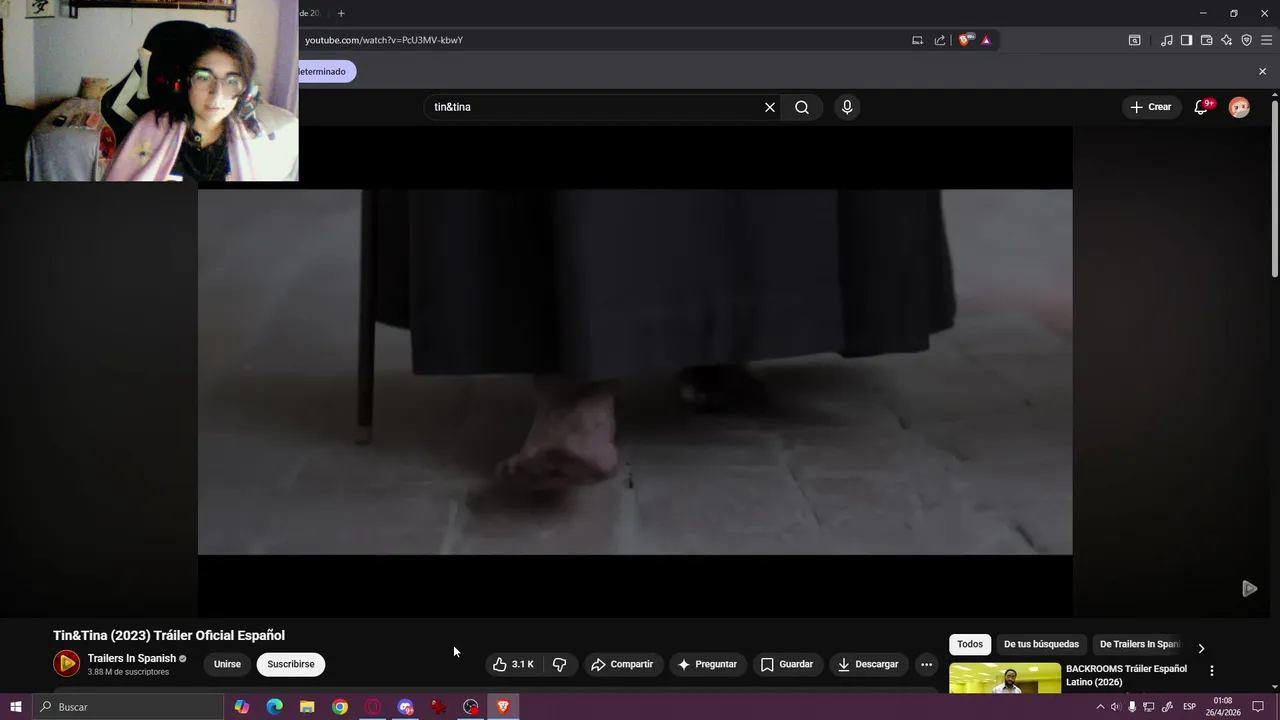Click the Brave browser taskbar icon
Image resolution: width=1280 pixels, height=720 pixels.
[x=503, y=707]
